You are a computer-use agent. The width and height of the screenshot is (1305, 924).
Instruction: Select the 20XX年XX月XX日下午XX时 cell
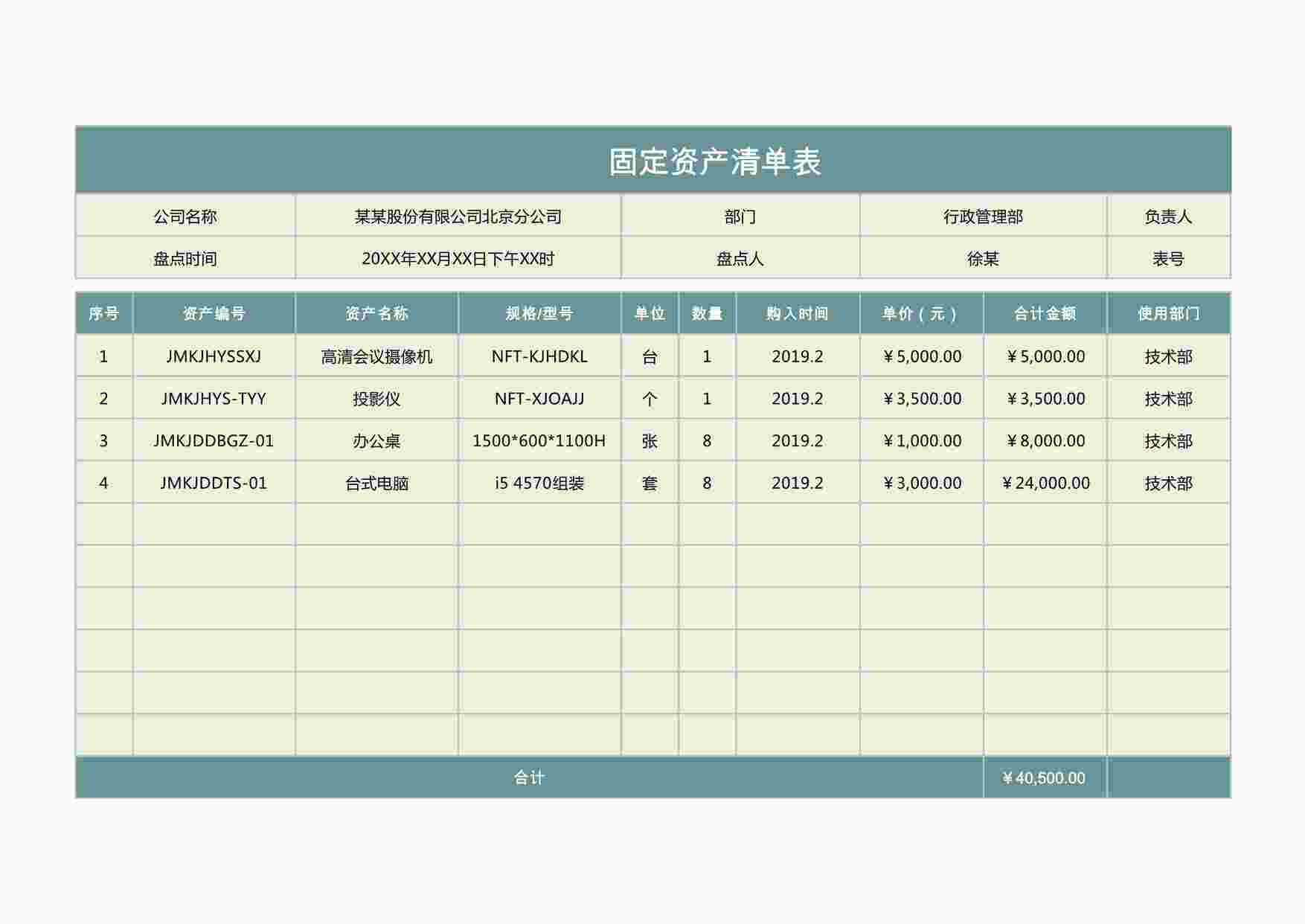(458, 258)
